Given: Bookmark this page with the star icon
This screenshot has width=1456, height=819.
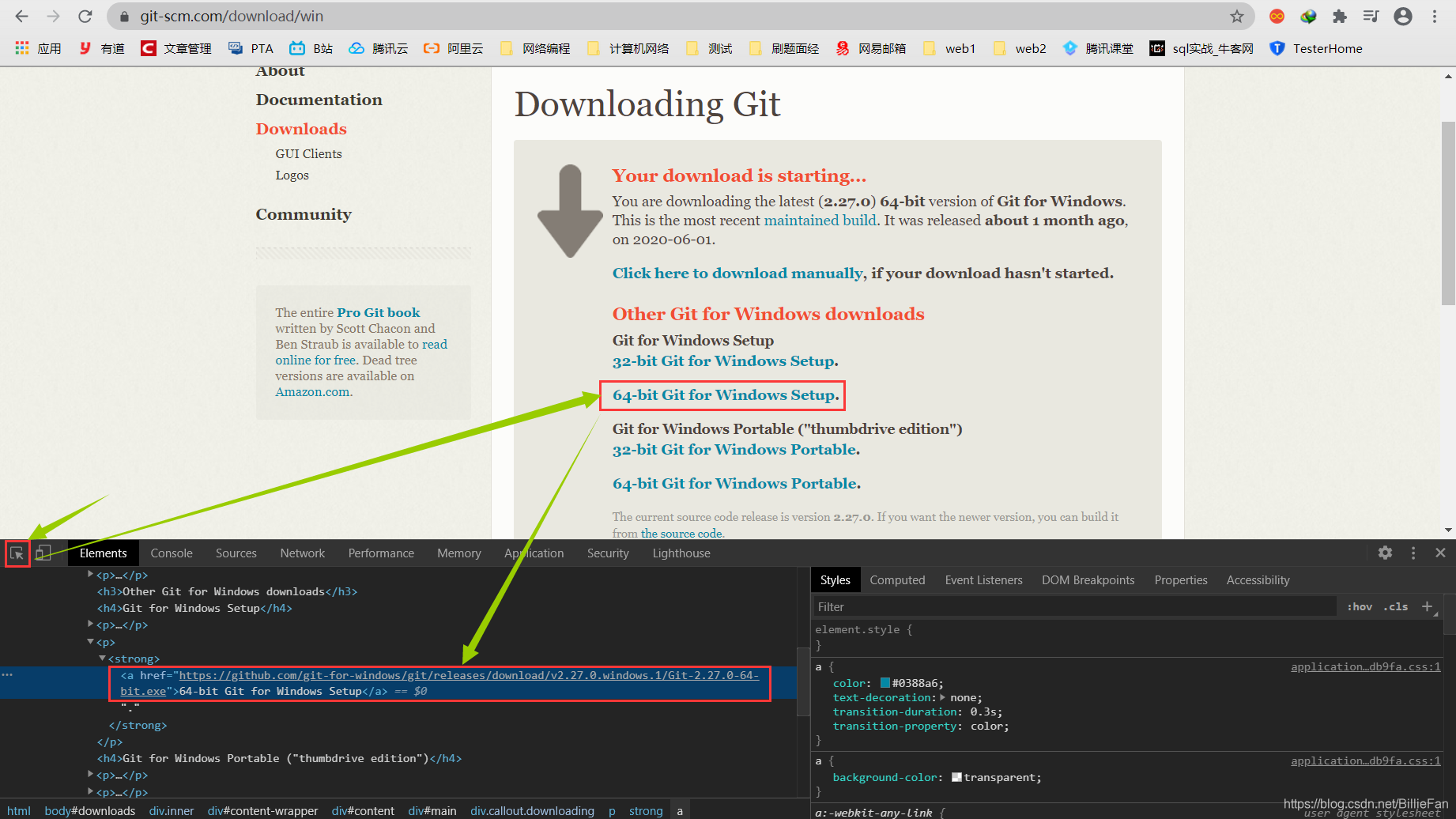Looking at the screenshot, I should coord(1237,16).
